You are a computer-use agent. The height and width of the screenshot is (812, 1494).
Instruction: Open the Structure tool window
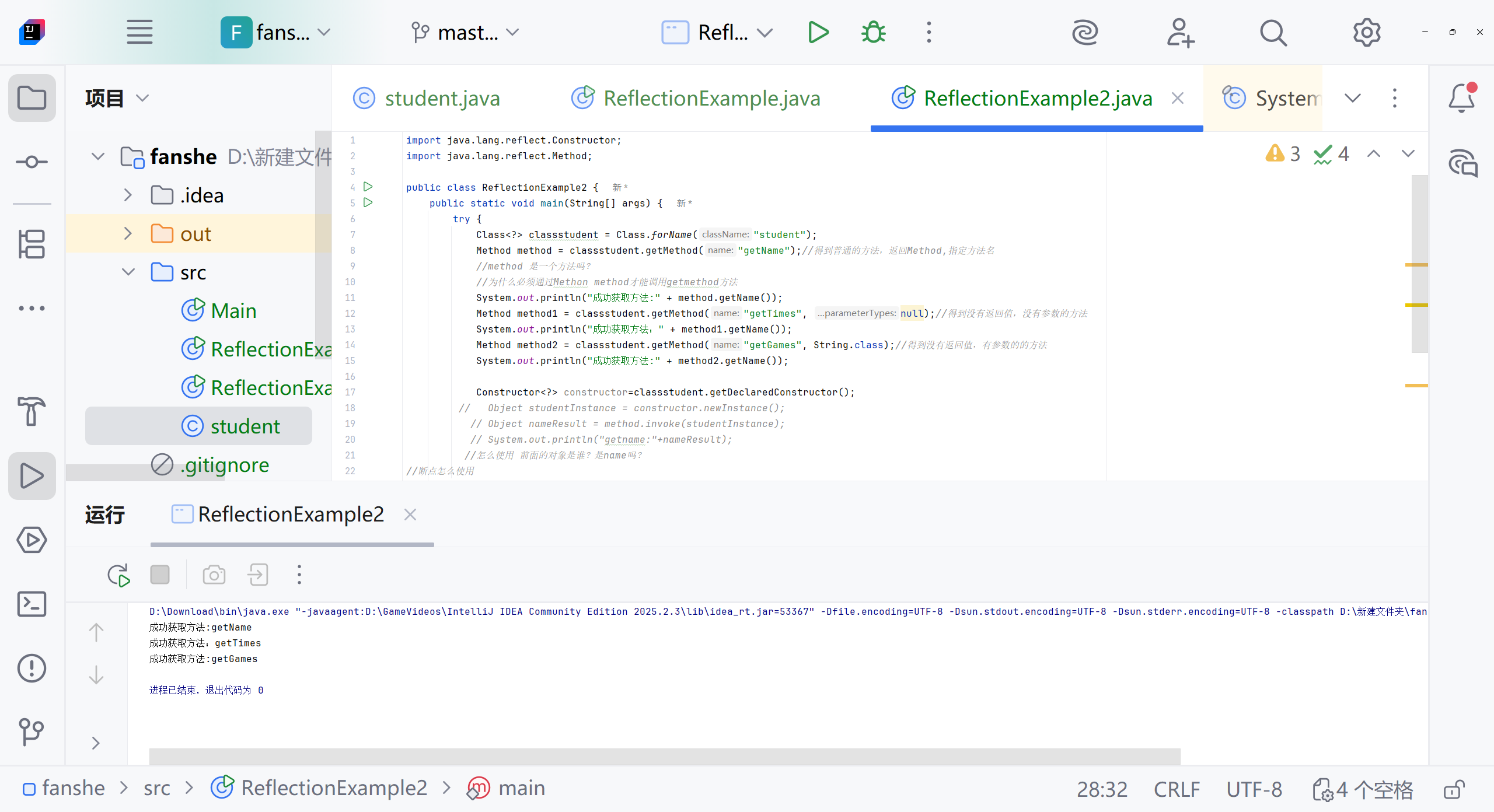32,244
